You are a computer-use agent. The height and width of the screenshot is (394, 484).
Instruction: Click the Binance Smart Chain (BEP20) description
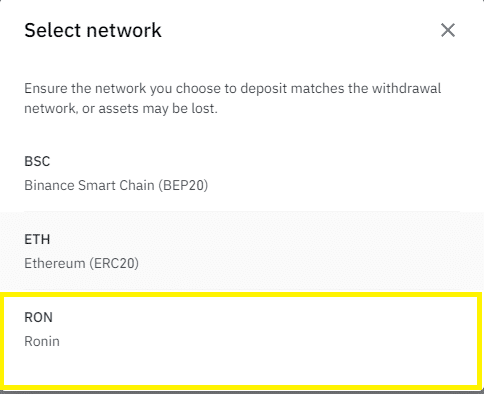tap(116, 185)
